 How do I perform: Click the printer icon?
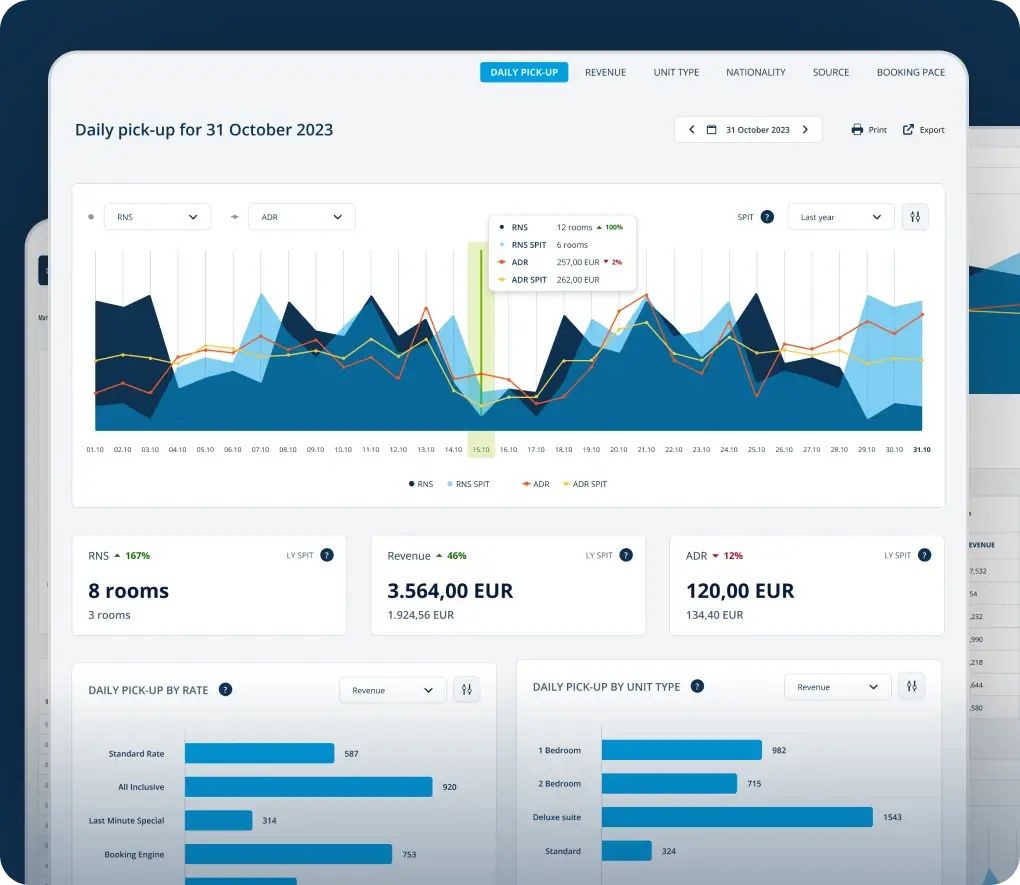click(x=857, y=129)
